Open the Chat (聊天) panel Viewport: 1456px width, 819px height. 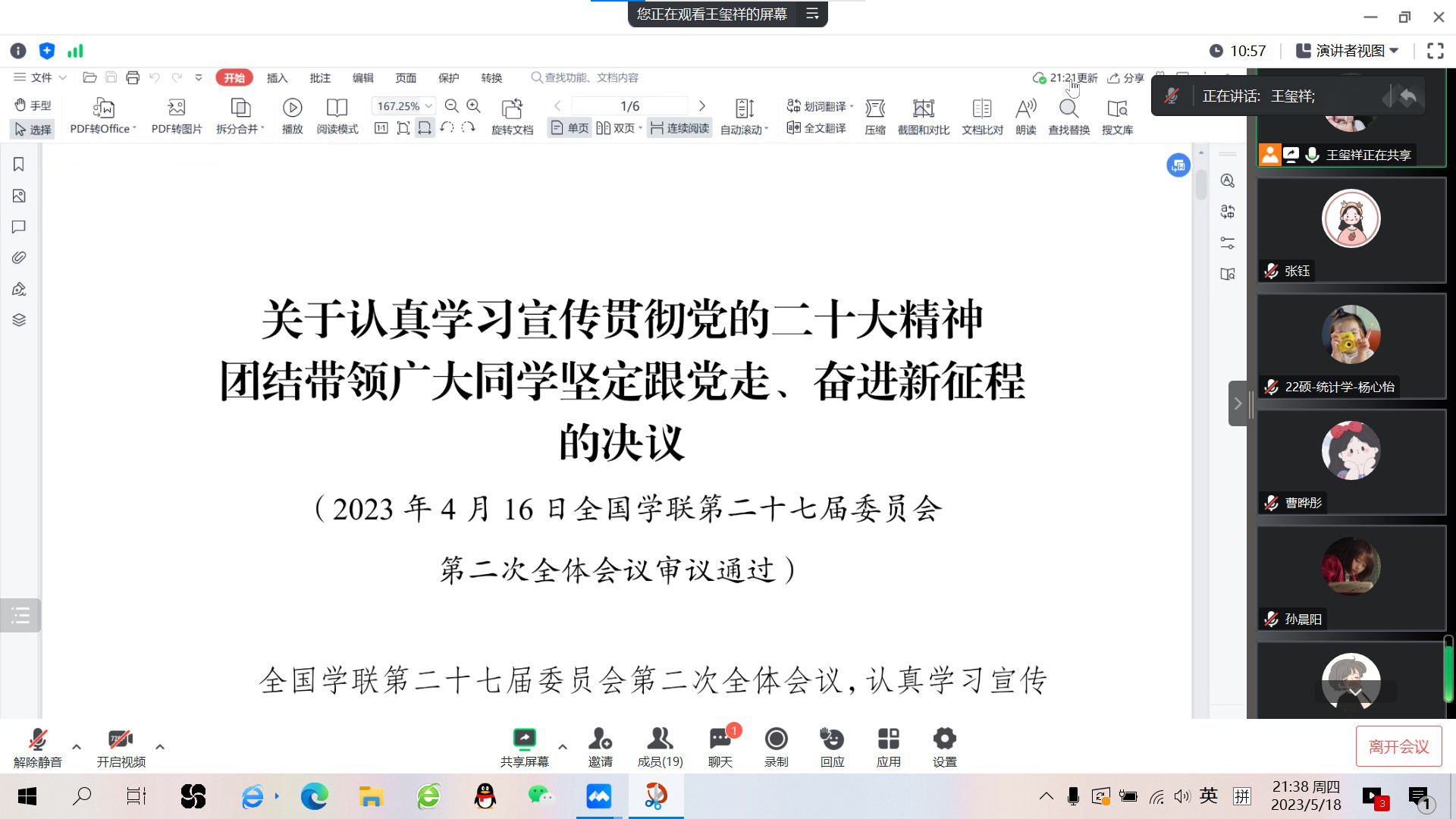pos(720,739)
